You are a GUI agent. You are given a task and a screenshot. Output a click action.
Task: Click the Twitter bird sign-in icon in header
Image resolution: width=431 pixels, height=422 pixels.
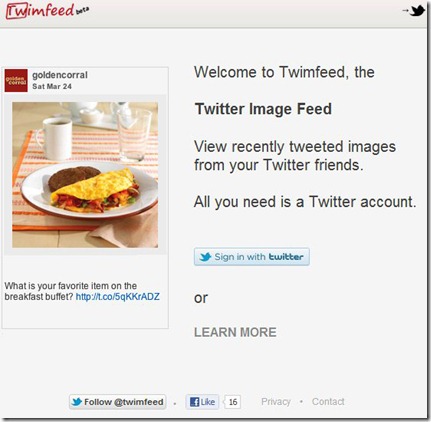(x=417, y=11)
